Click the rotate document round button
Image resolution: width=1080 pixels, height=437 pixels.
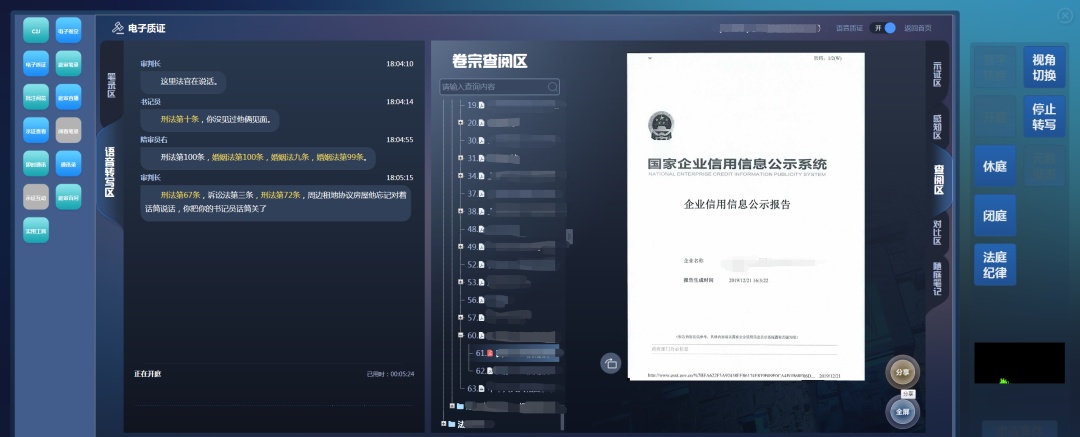[x=610, y=363]
